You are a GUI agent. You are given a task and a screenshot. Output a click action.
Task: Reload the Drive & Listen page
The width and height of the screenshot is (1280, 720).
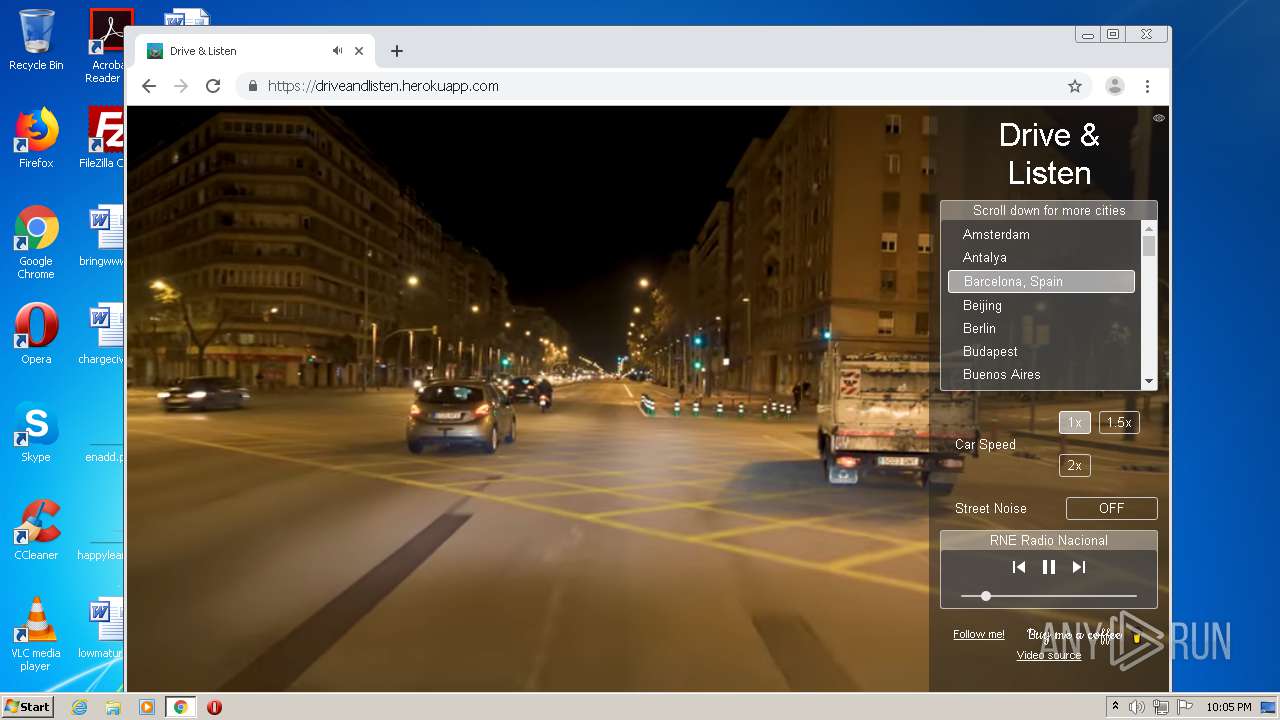point(213,86)
